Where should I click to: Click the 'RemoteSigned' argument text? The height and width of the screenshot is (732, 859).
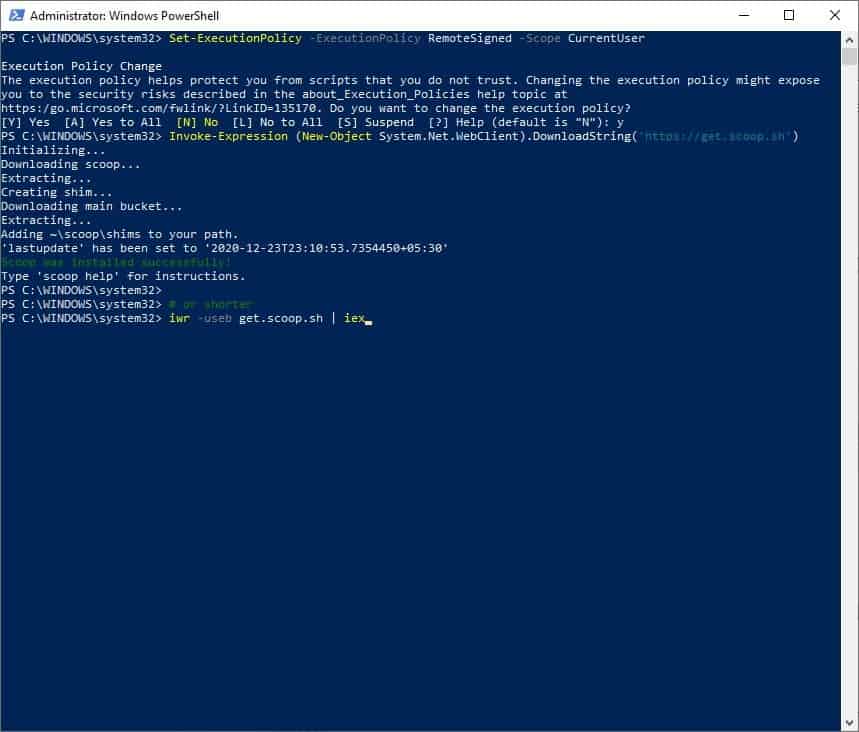click(469, 38)
